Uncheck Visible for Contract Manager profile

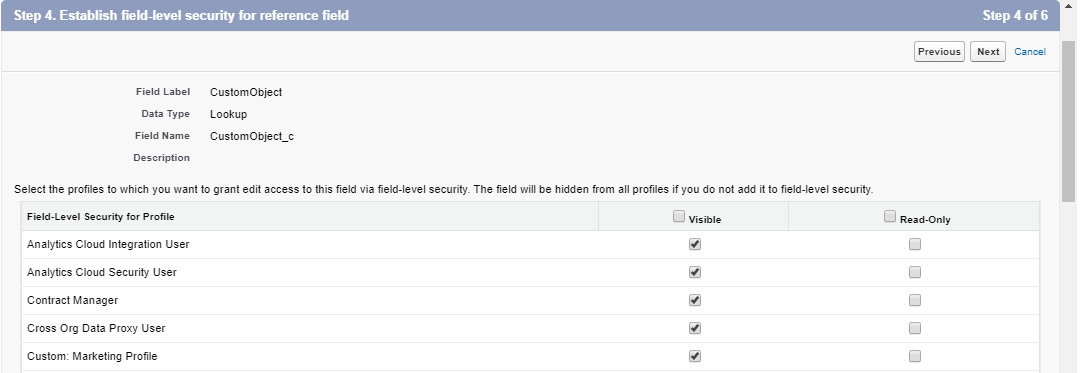[x=695, y=300]
